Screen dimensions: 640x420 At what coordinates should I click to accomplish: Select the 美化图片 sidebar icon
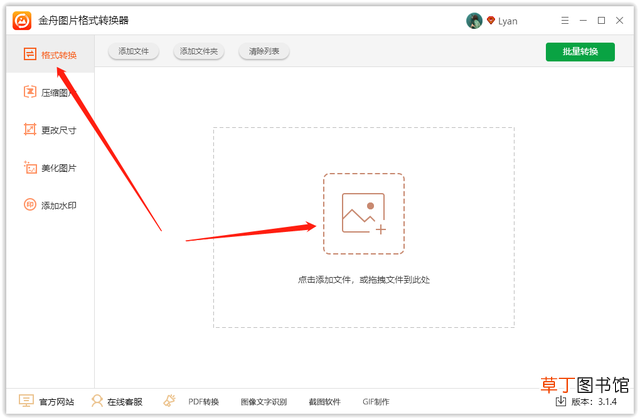click(x=30, y=167)
